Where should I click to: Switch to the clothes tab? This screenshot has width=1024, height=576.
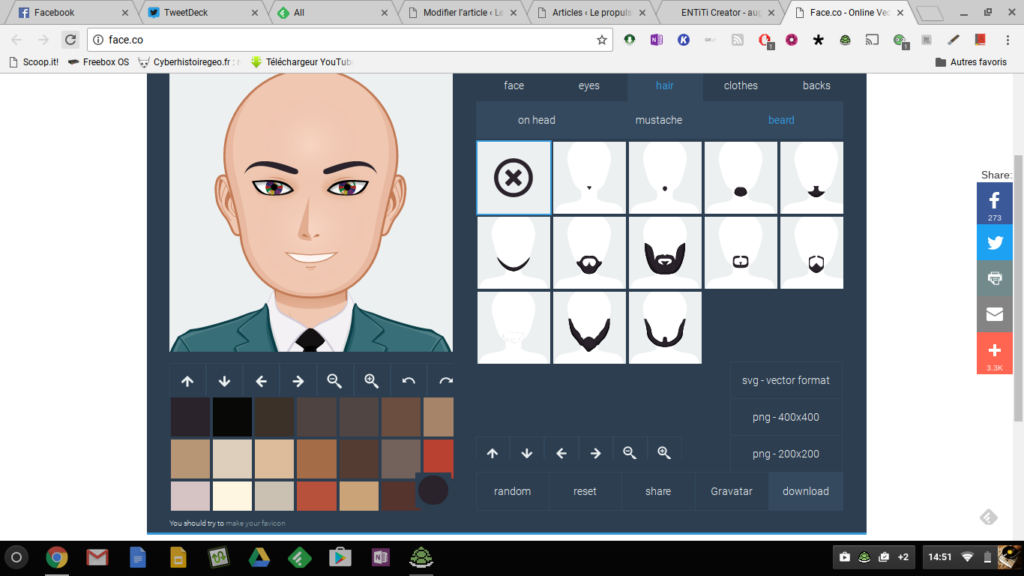click(740, 85)
